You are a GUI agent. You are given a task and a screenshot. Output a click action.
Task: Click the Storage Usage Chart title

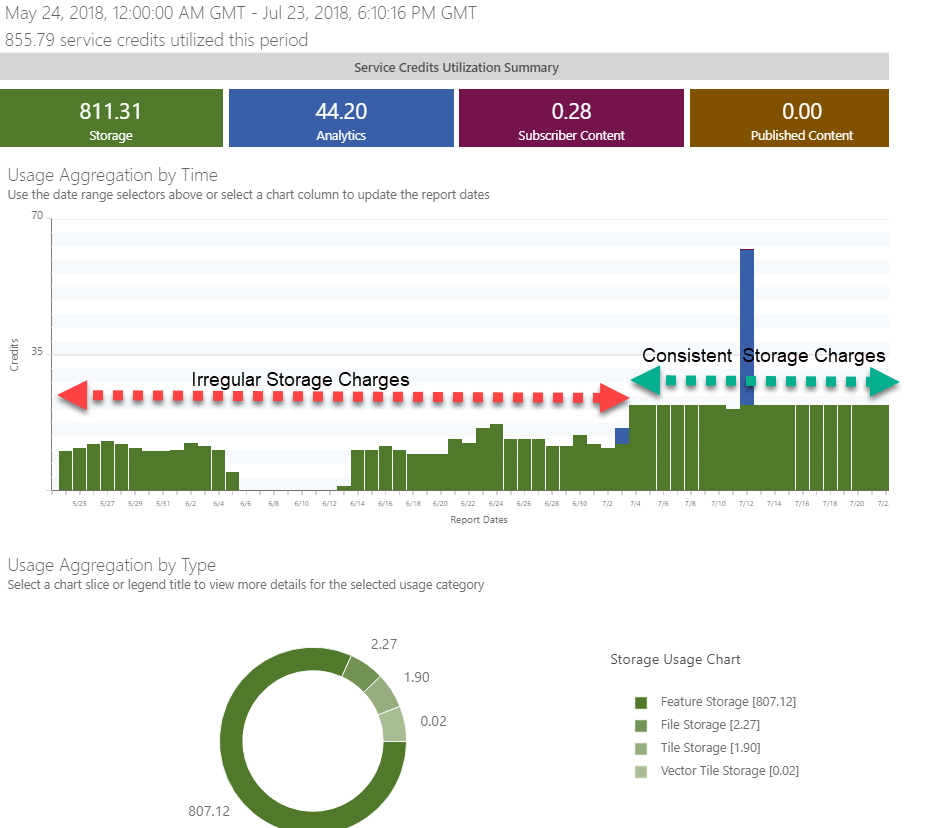pyautogui.click(x=675, y=659)
